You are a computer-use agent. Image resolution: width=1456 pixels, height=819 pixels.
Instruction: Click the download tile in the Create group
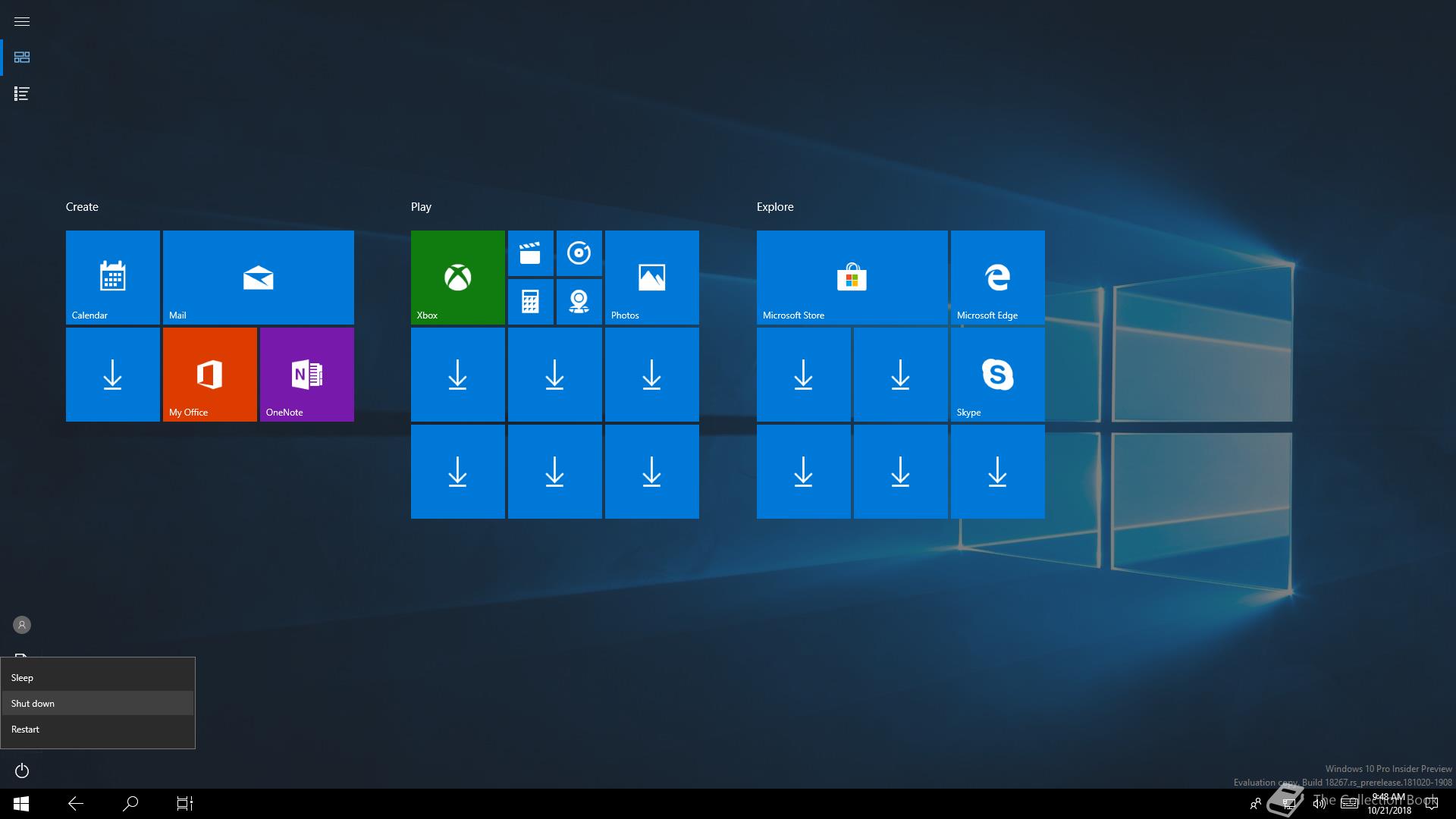pos(113,375)
